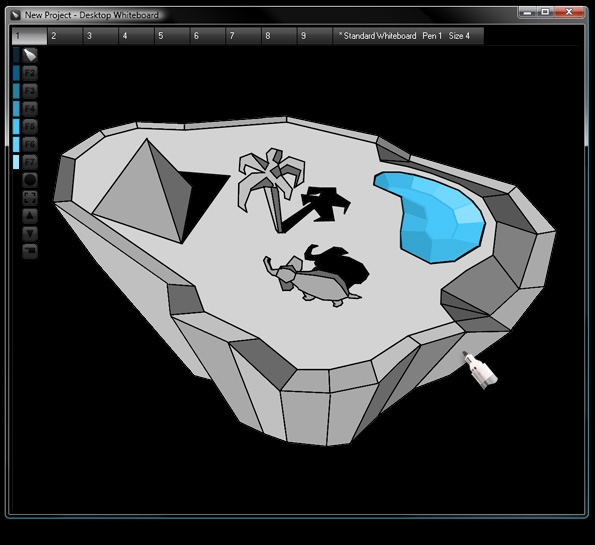
Task: Pick the color swatch beside F2
Action: (16, 73)
